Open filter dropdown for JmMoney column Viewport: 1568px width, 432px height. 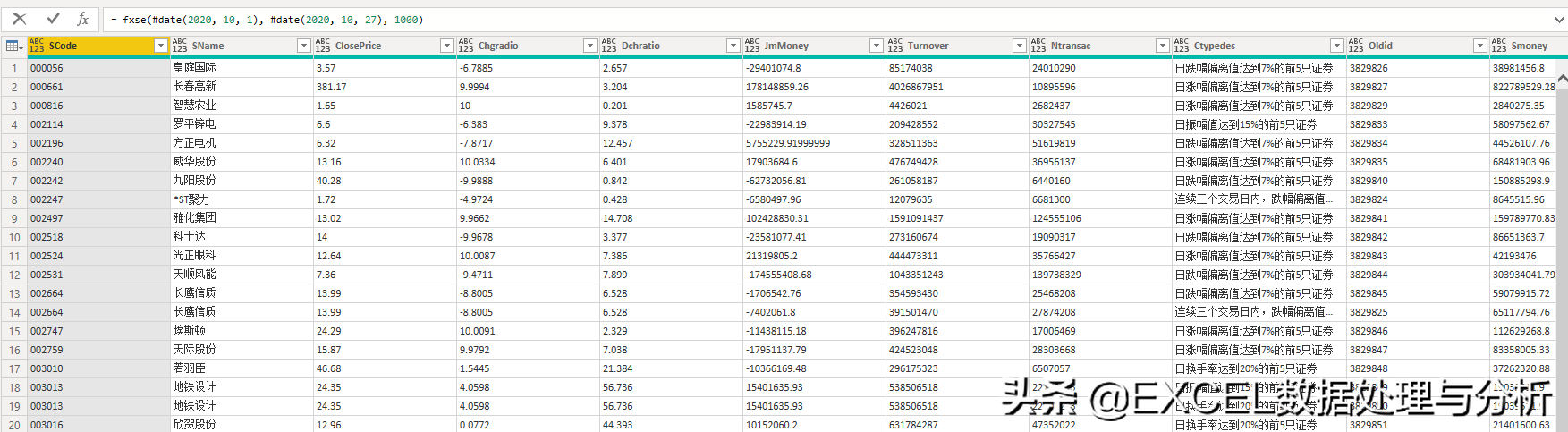877,46
